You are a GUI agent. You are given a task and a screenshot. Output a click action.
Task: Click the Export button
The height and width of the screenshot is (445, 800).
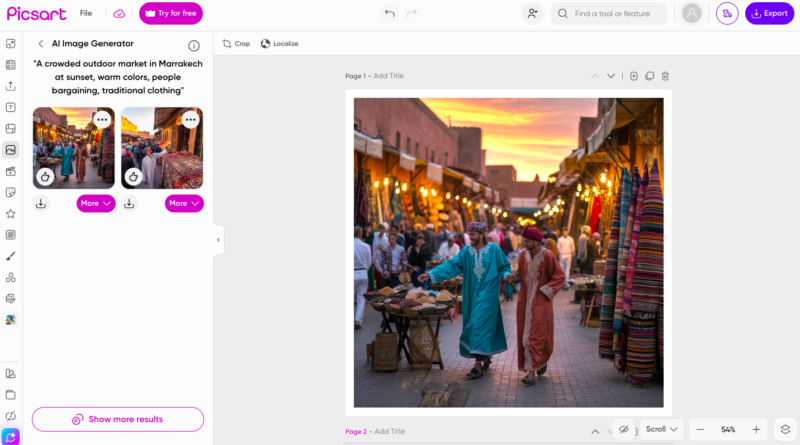click(769, 13)
